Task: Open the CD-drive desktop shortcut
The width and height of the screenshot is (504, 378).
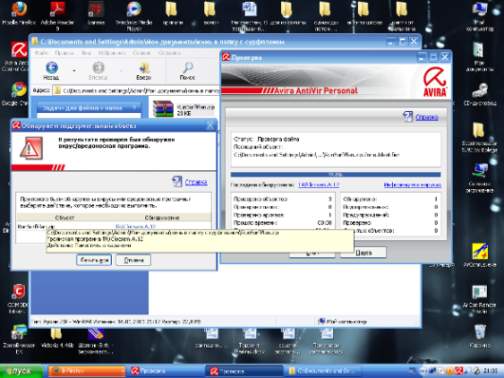Action: 480,95
